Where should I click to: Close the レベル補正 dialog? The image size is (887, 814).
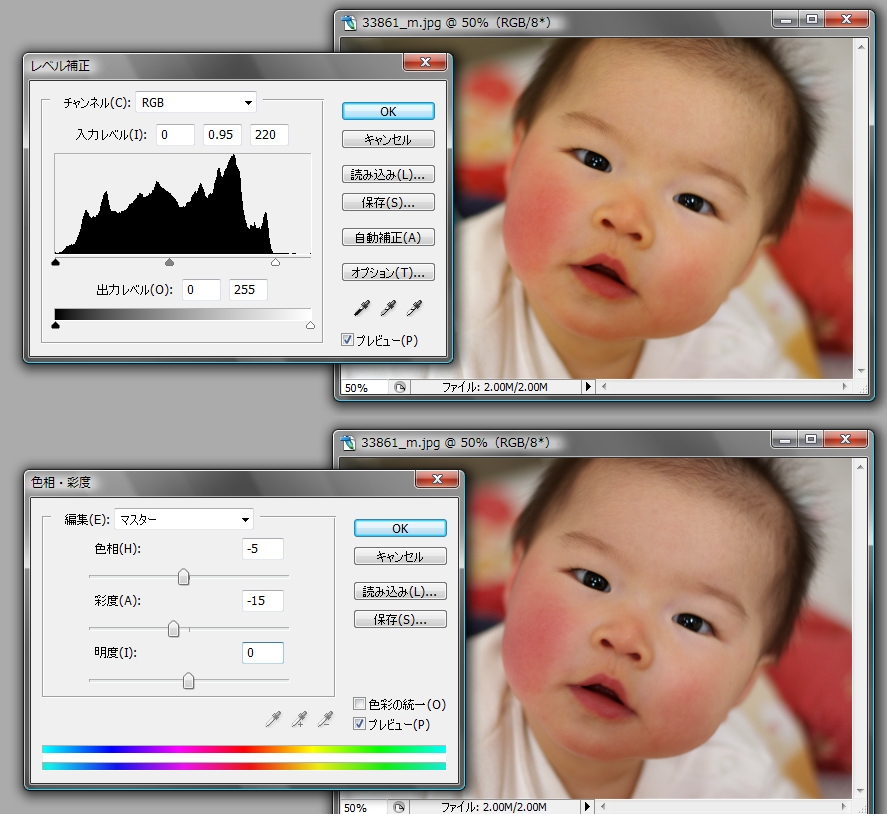425,62
